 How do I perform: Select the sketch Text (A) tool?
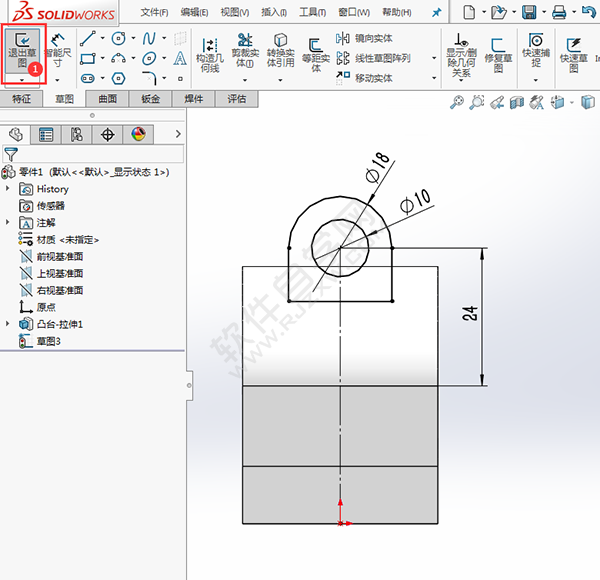[x=180, y=58]
